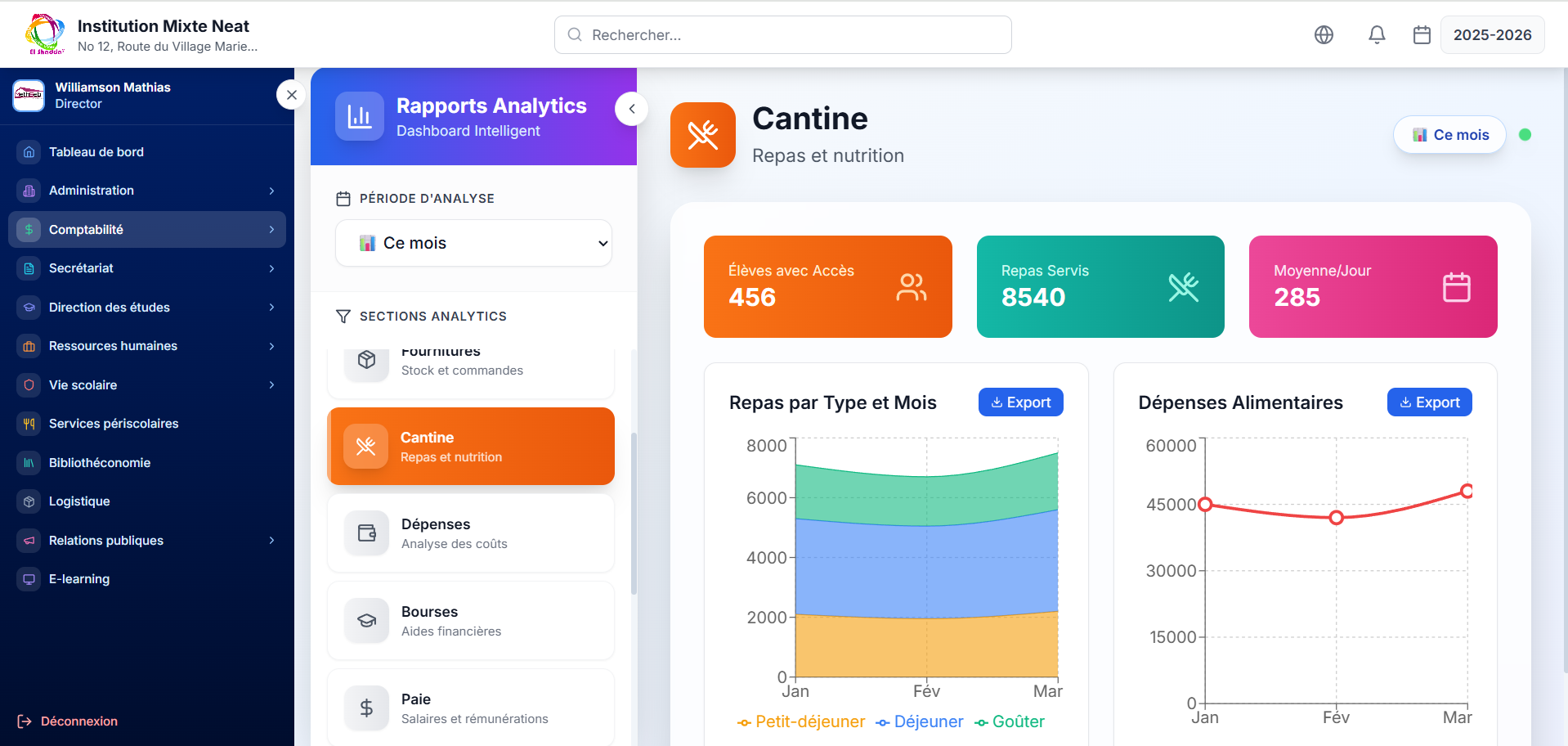Close the sidebar with X button
The height and width of the screenshot is (746, 1568).
pos(291,95)
